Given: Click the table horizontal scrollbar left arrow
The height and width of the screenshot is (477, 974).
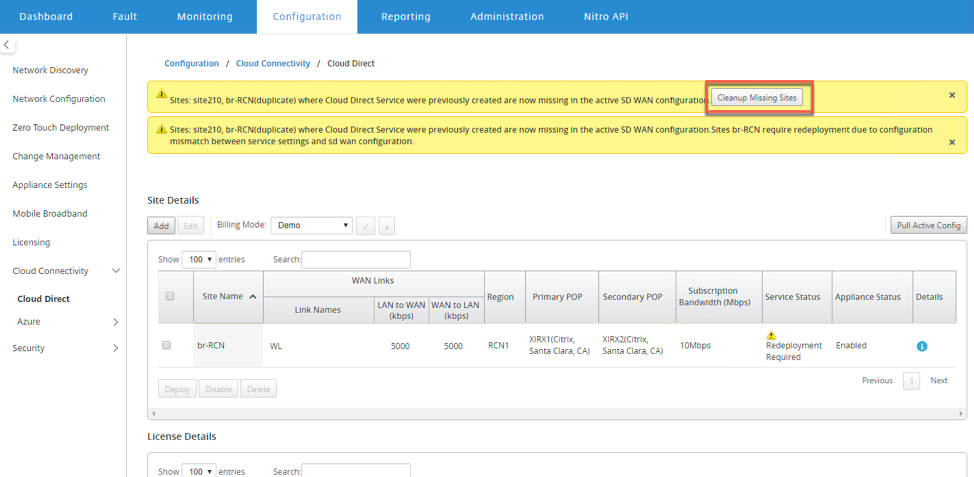Looking at the screenshot, I should point(152,413).
